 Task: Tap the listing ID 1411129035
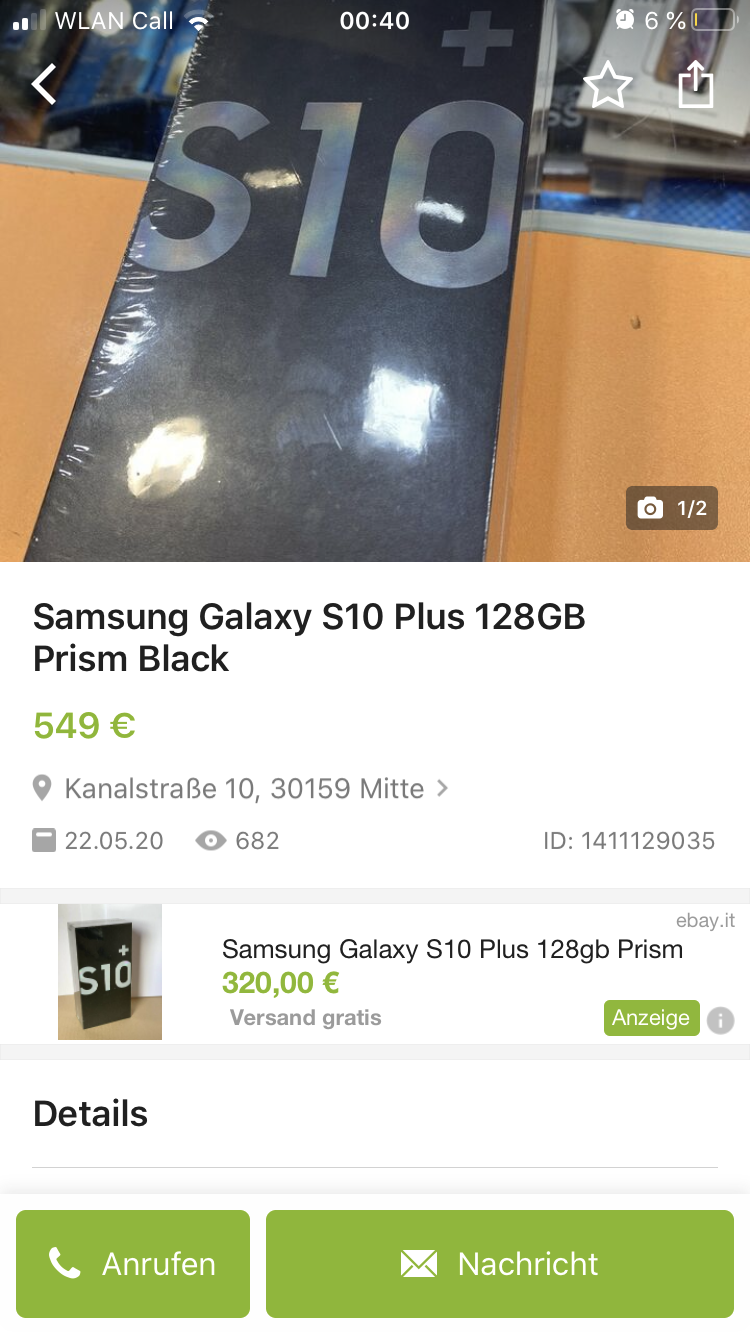click(629, 841)
